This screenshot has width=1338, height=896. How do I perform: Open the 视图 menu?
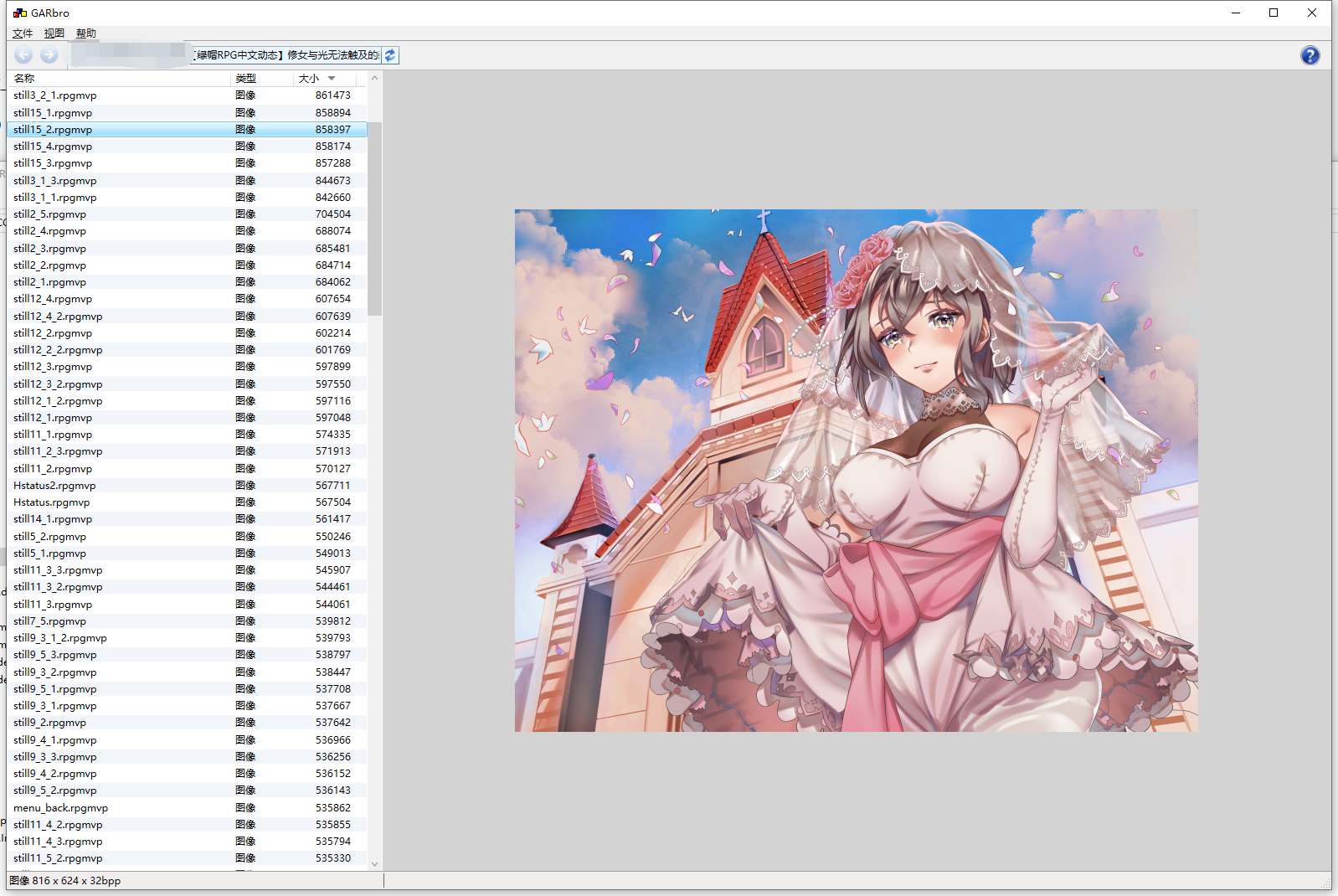coord(54,33)
